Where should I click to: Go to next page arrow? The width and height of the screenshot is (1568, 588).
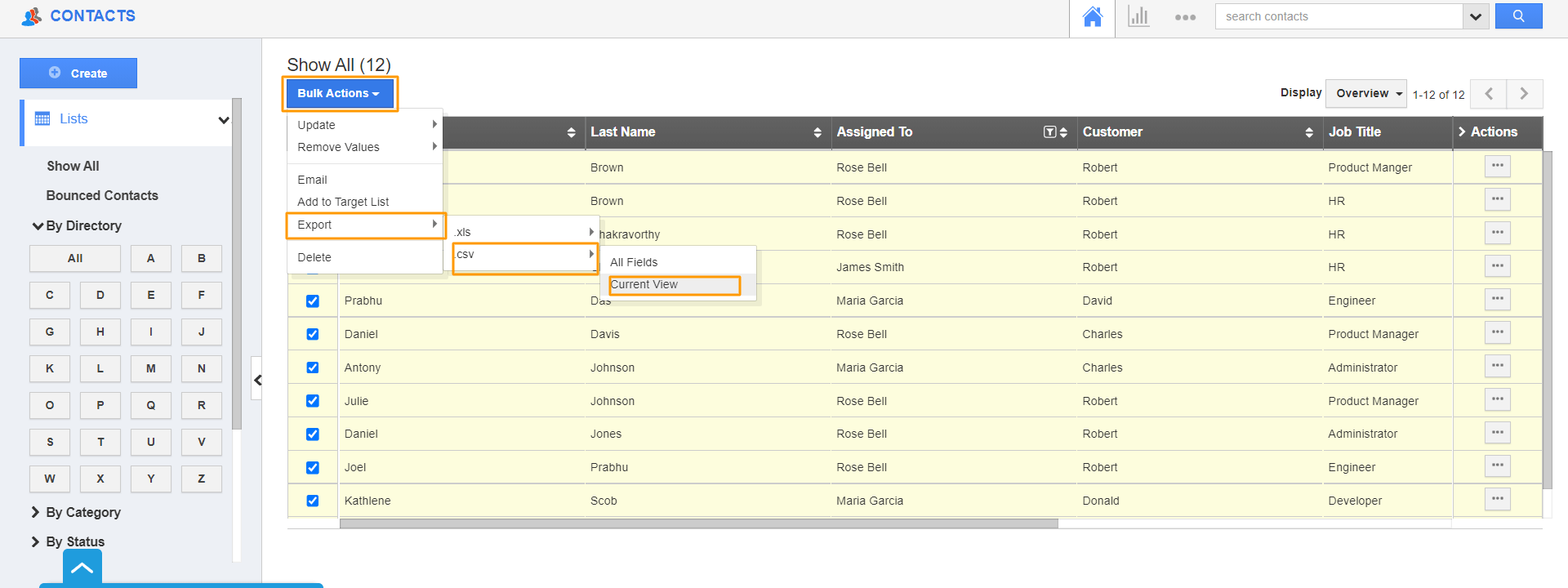(x=1524, y=94)
